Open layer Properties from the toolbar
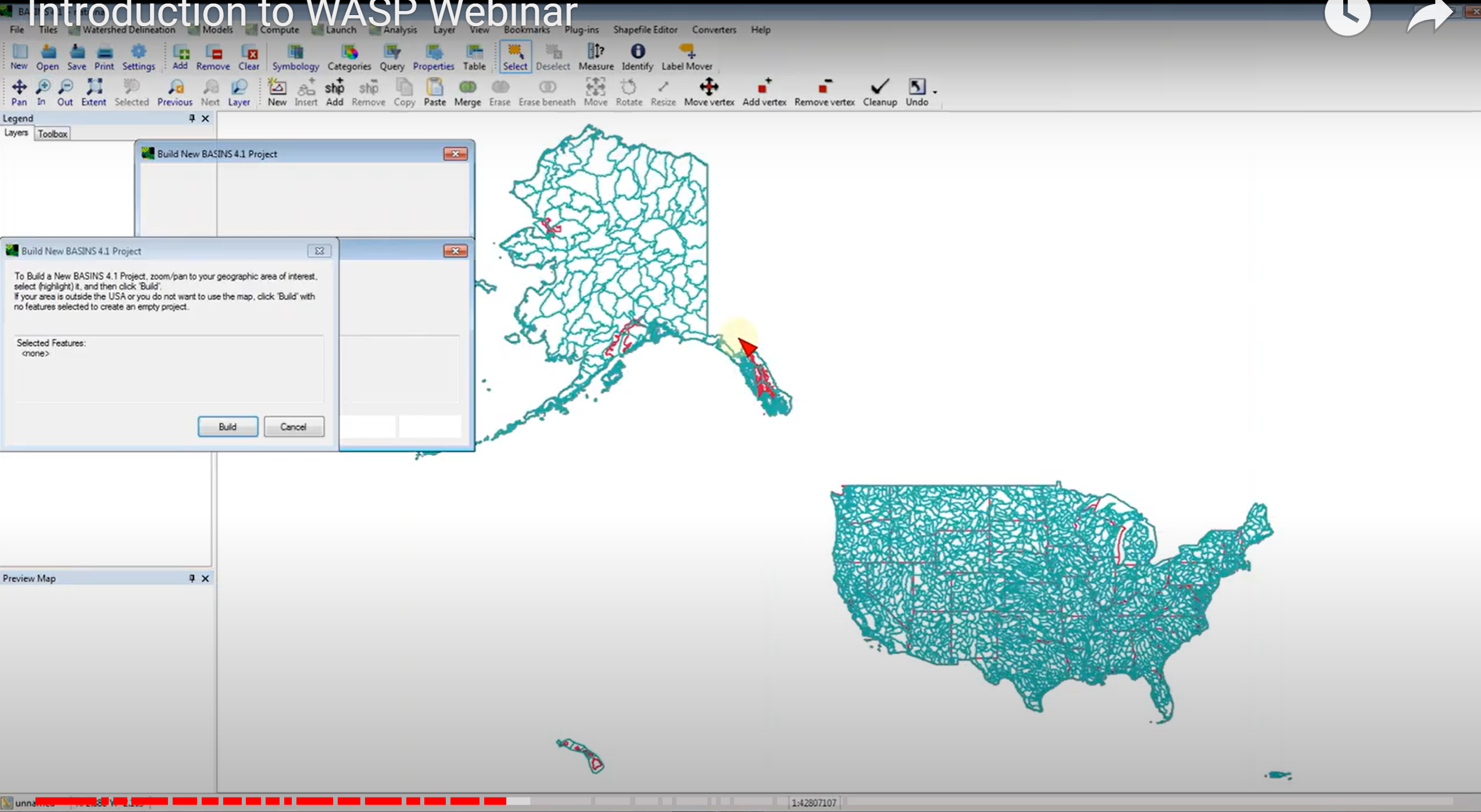Viewport: 1481px width, 812px height. (434, 57)
